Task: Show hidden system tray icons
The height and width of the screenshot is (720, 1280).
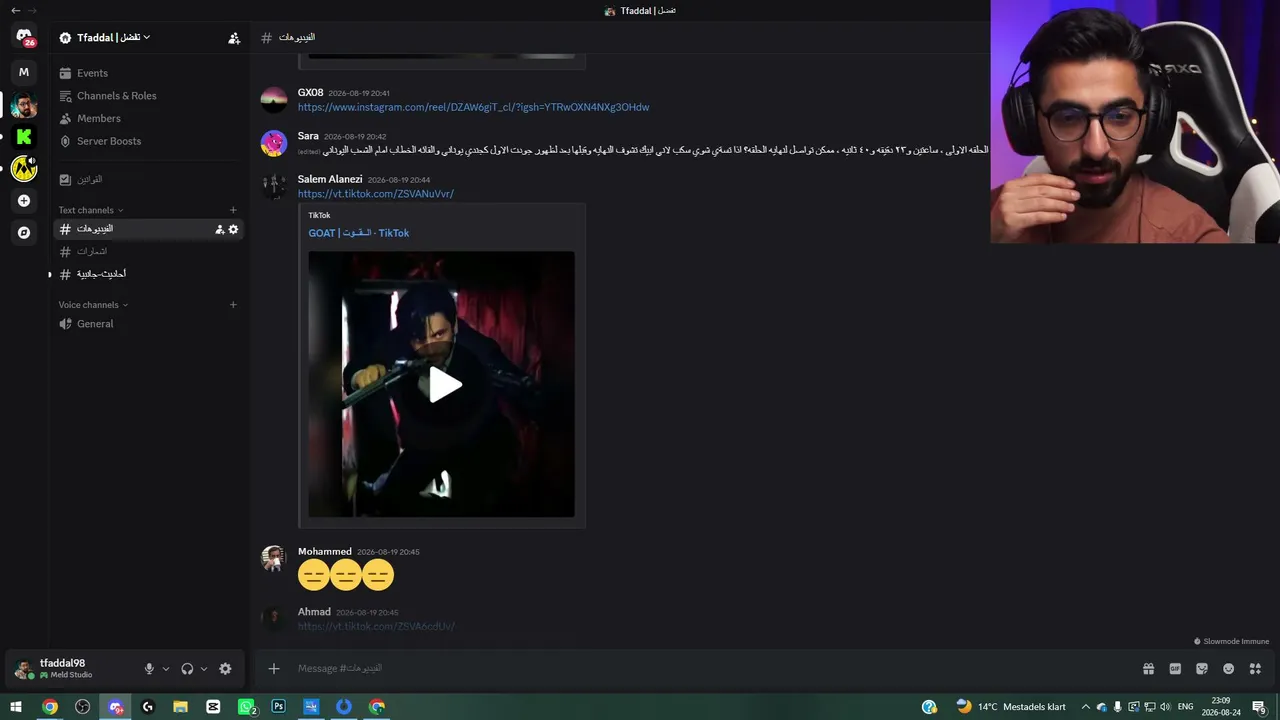Action: [x=1085, y=707]
